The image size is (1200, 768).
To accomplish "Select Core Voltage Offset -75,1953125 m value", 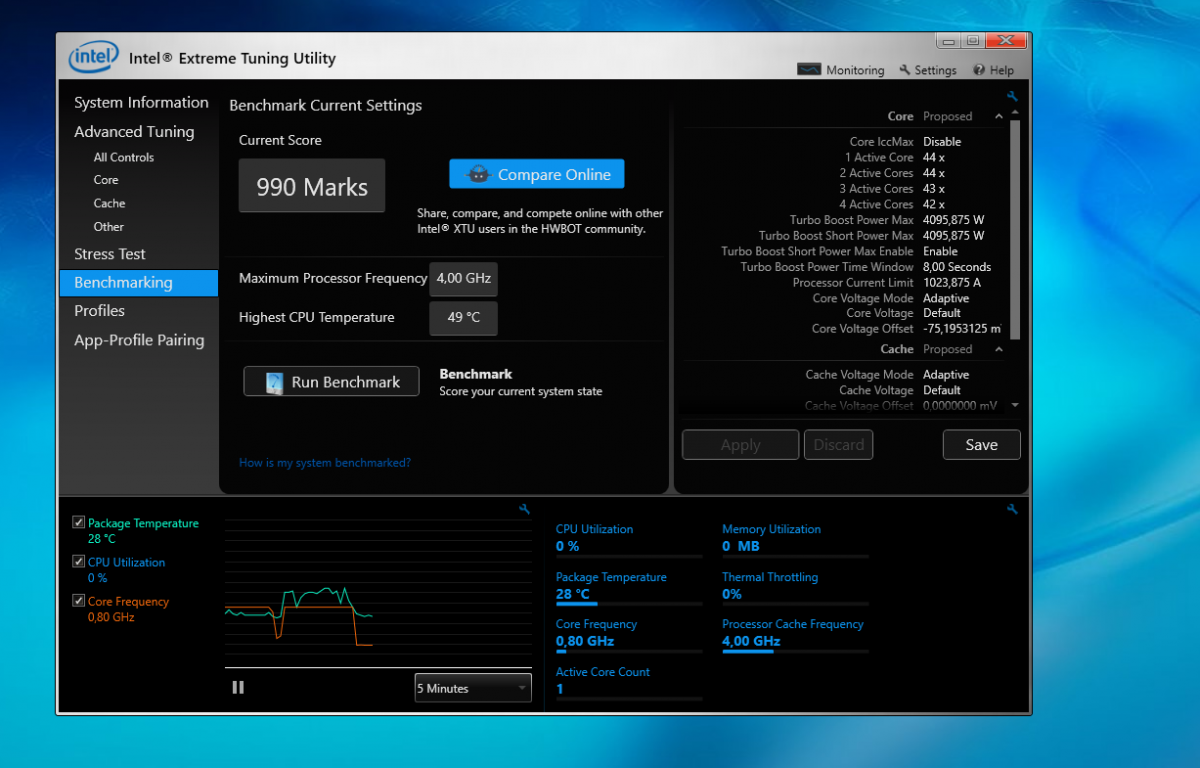I will coord(964,329).
